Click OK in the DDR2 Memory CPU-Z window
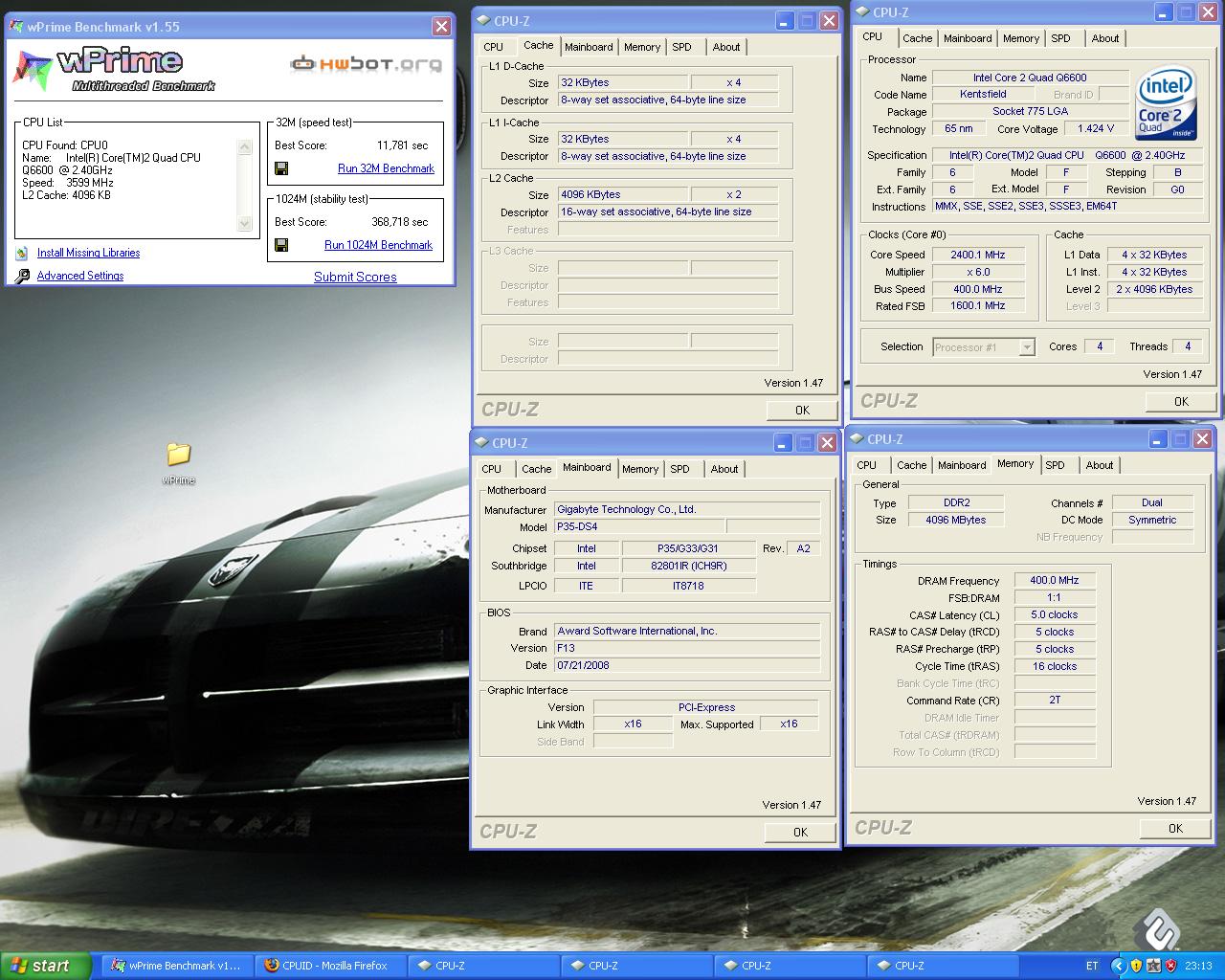This screenshot has height=980, width=1225. [x=1175, y=828]
